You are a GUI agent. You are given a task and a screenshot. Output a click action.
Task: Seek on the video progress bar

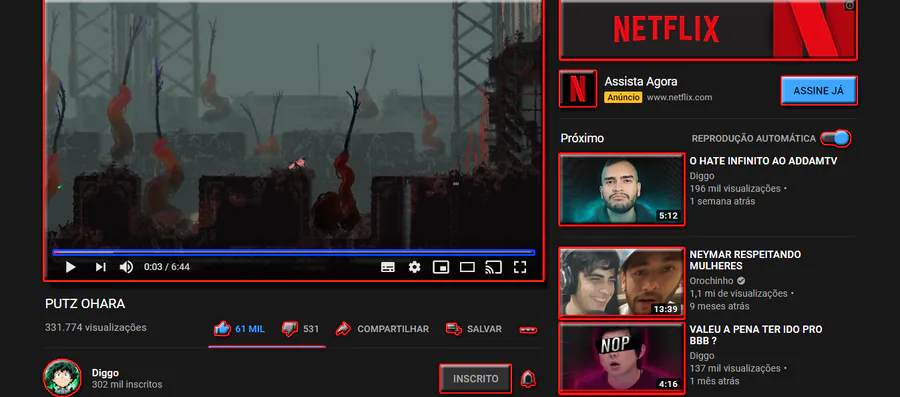[293, 252]
